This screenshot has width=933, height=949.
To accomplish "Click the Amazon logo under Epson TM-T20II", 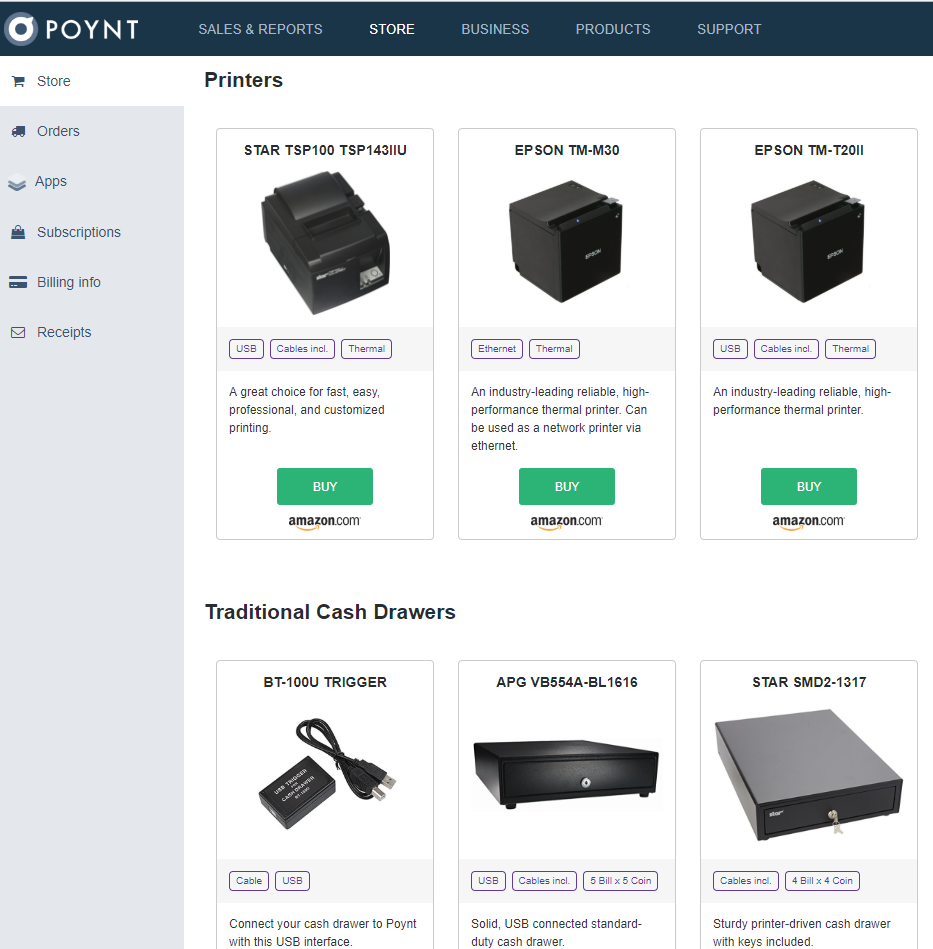I will click(x=809, y=522).
